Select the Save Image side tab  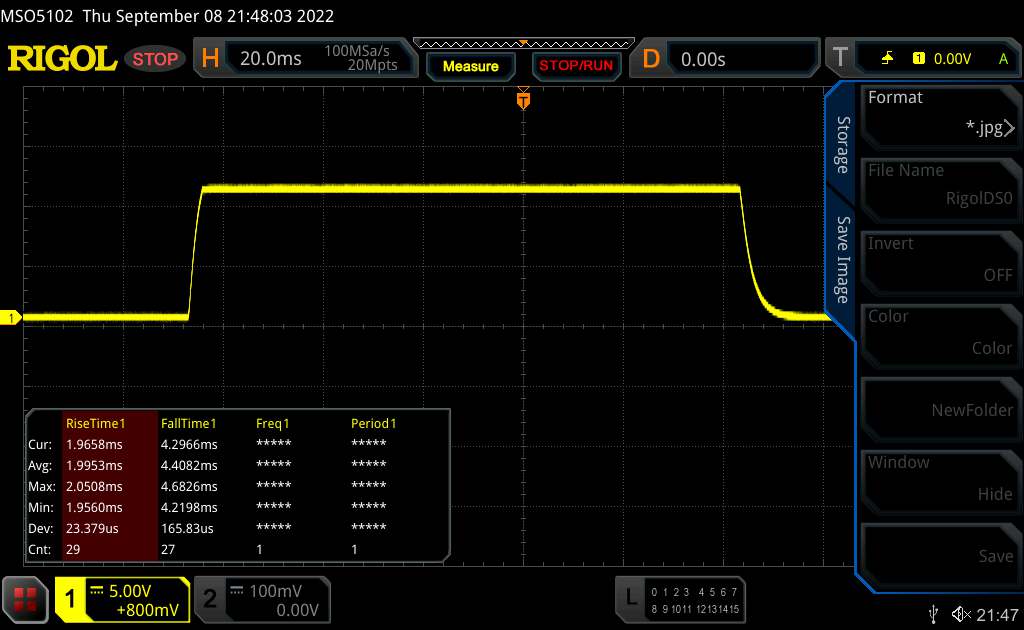click(843, 260)
